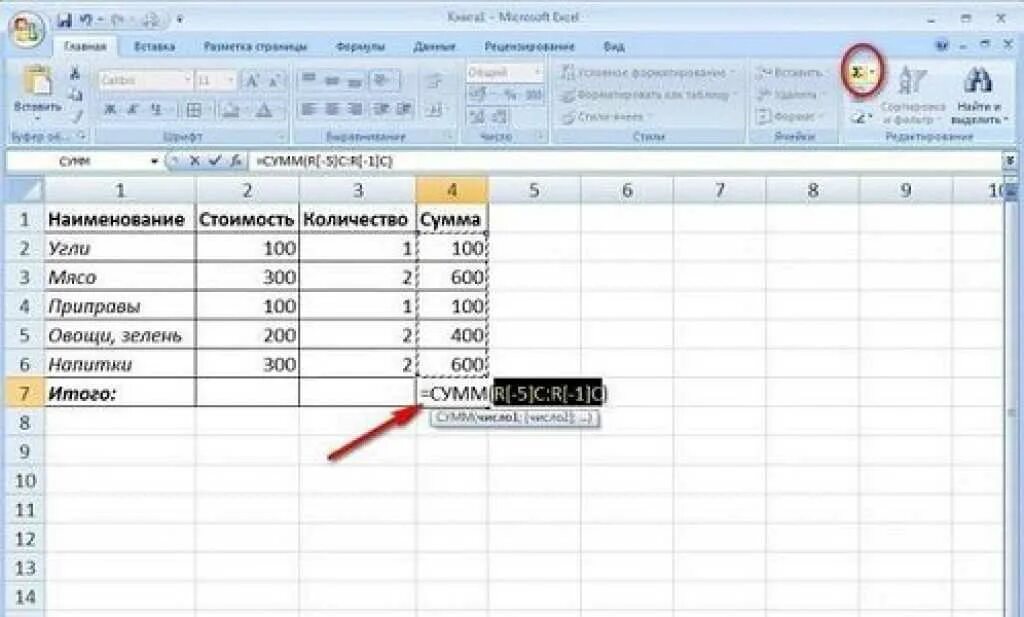Open Сортировка и фильтр sort menu
Screen dimensions: 1024x617
[912, 95]
